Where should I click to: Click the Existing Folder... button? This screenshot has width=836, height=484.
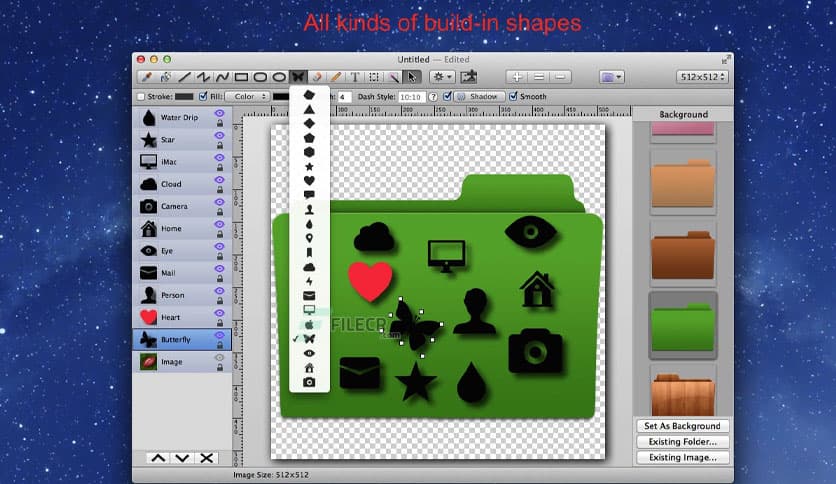pyautogui.click(x=682, y=442)
